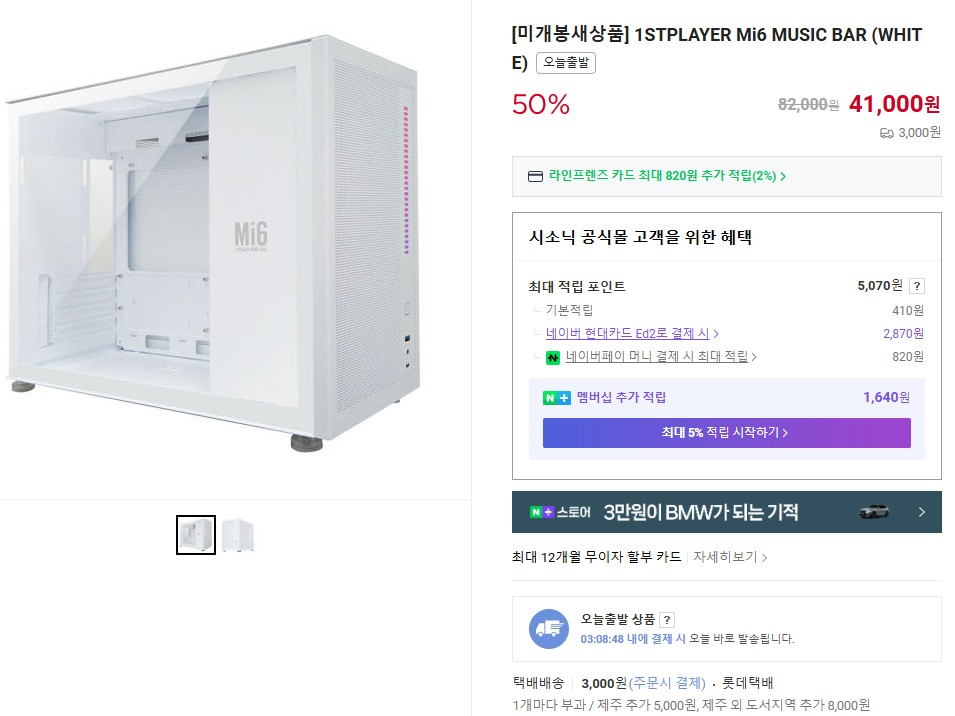Click the truck icon beside 3,000원 shipping
Viewport: 955px width, 716px height.
[886, 132]
